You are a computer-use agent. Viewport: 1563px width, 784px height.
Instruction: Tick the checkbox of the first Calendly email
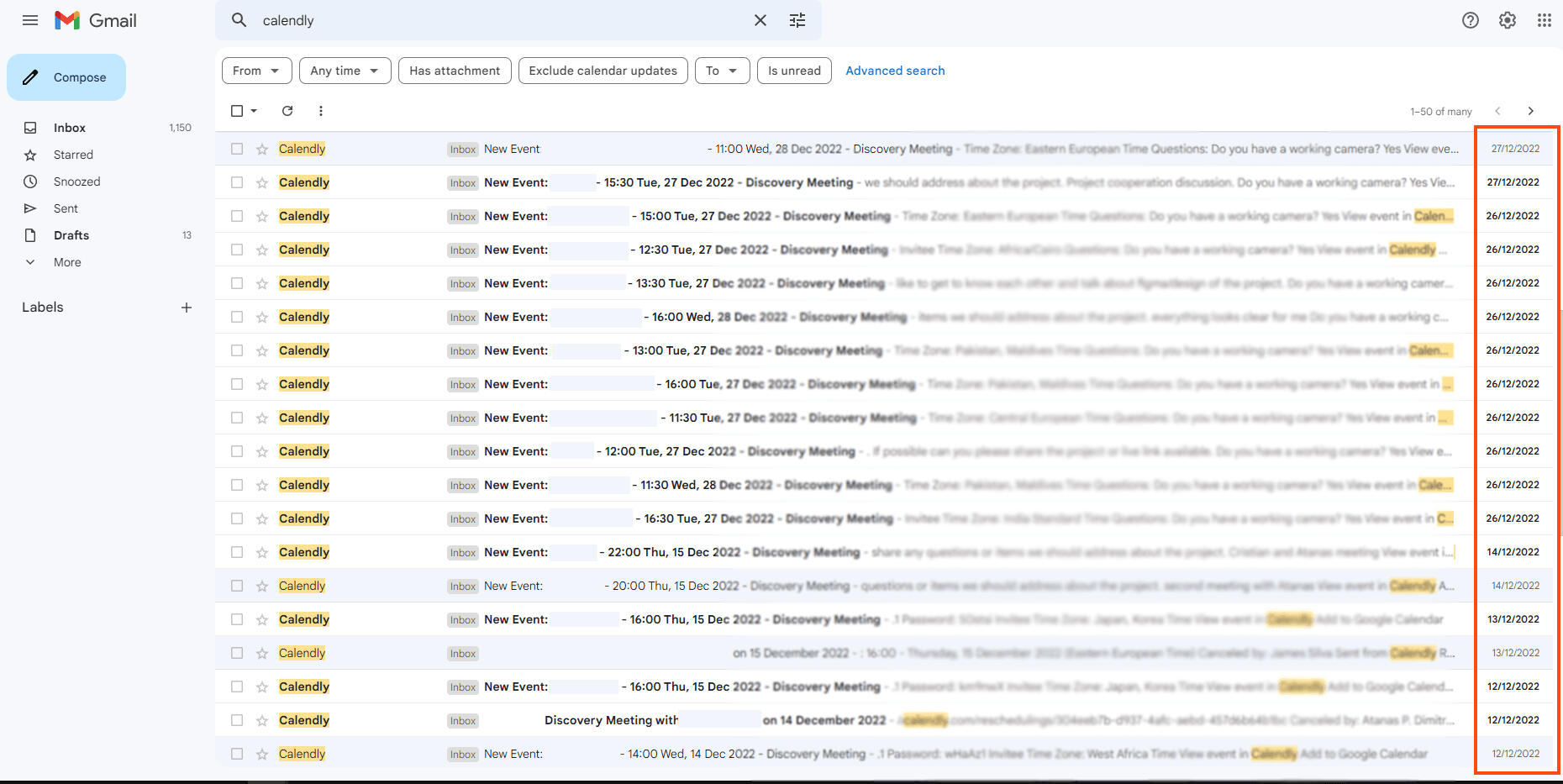click(x=237, y=149)
